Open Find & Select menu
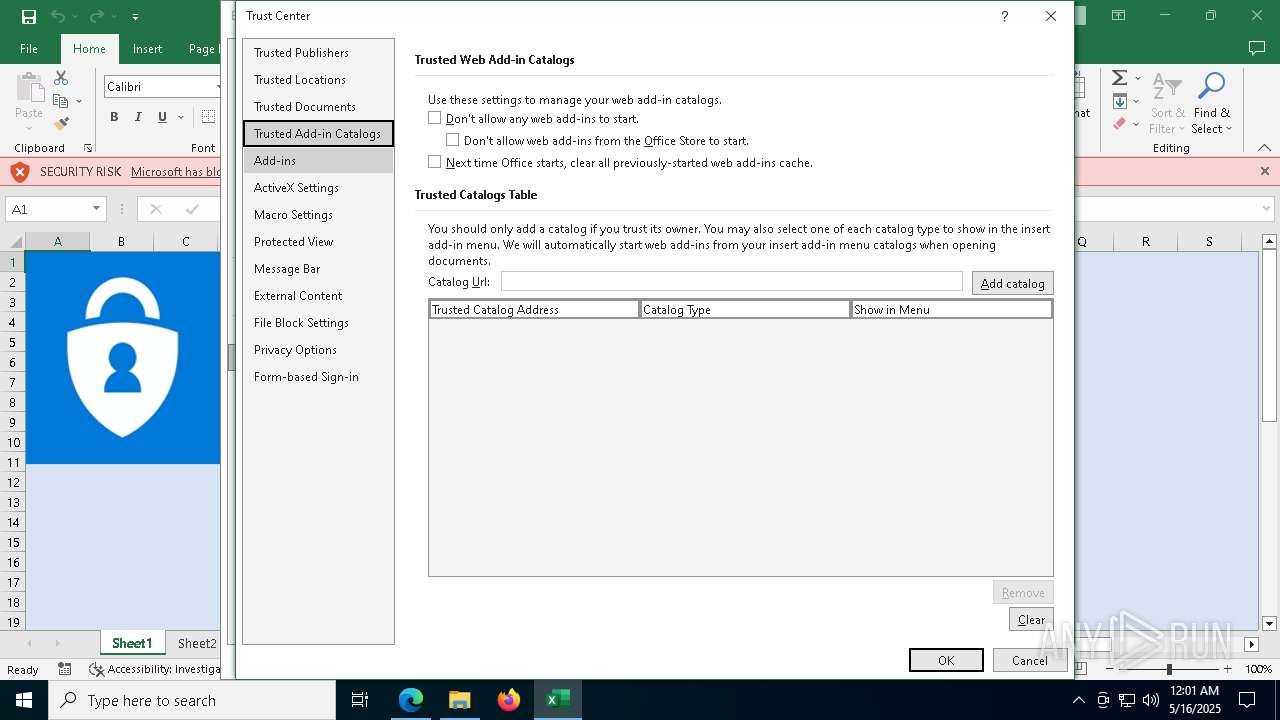Viewport: 1280px width, 720px height. click(1211, 103)
